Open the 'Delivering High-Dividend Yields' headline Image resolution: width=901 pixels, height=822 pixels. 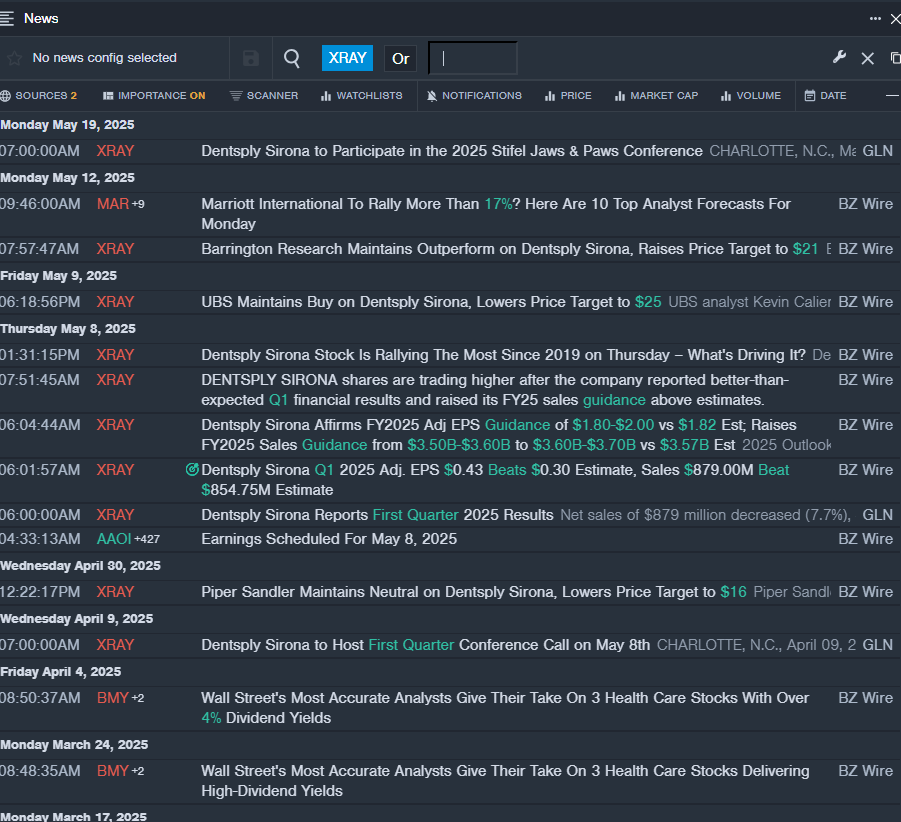pyautogui.click(x=505, y=781)
